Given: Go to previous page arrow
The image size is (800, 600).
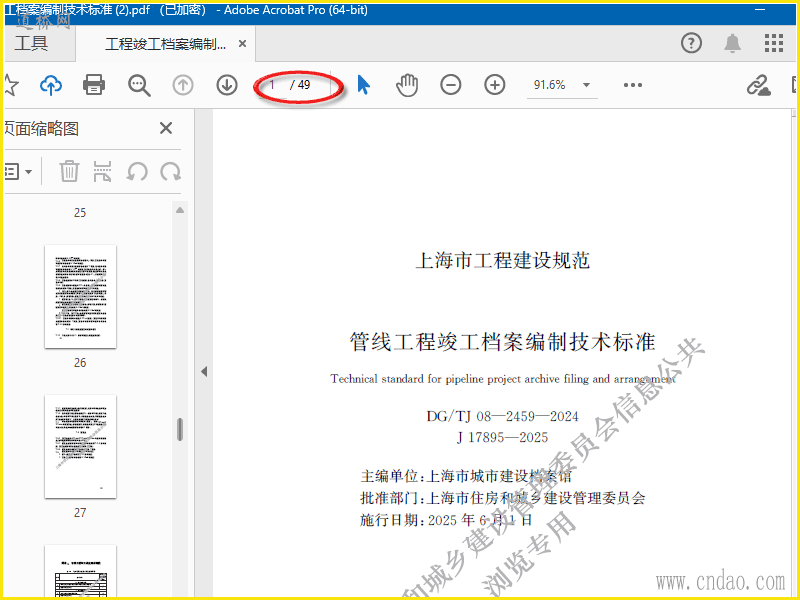Looking at the screenshot, I should (x=183, y=85).
